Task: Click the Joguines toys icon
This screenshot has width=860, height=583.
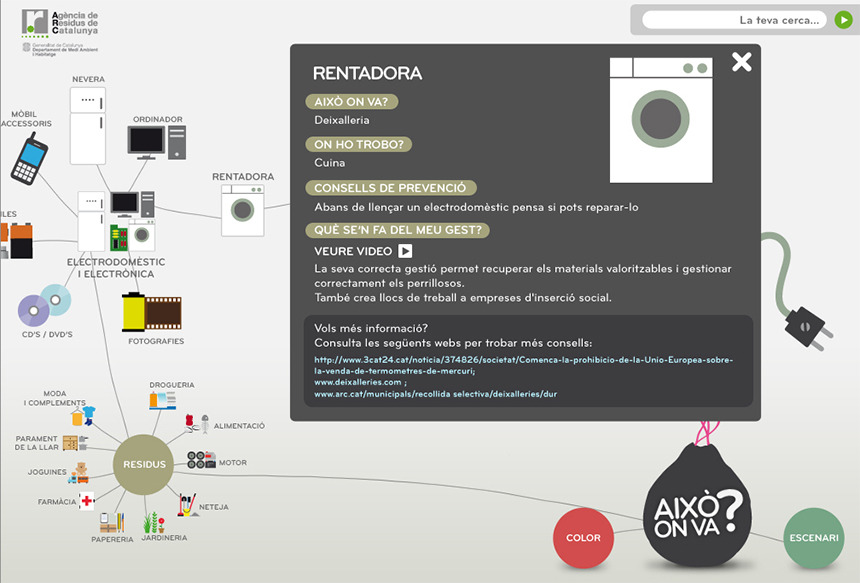Action: coord(78,473)
